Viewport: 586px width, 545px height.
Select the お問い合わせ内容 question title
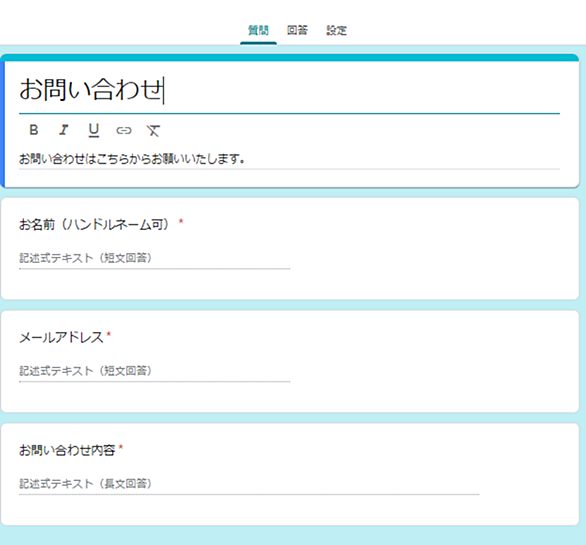click(67, 450)
